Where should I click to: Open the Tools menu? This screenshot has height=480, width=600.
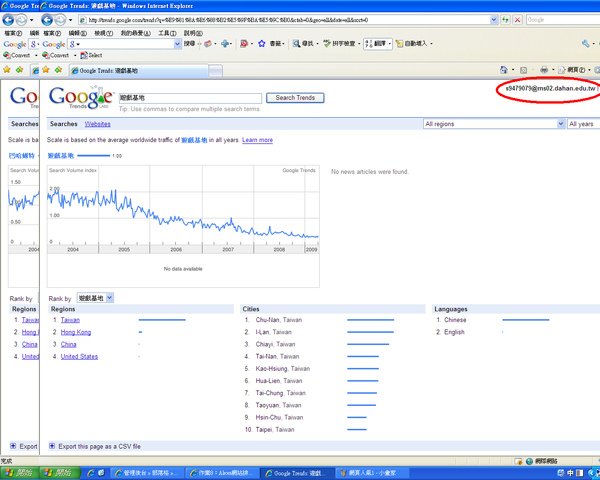tap(167, 33)
